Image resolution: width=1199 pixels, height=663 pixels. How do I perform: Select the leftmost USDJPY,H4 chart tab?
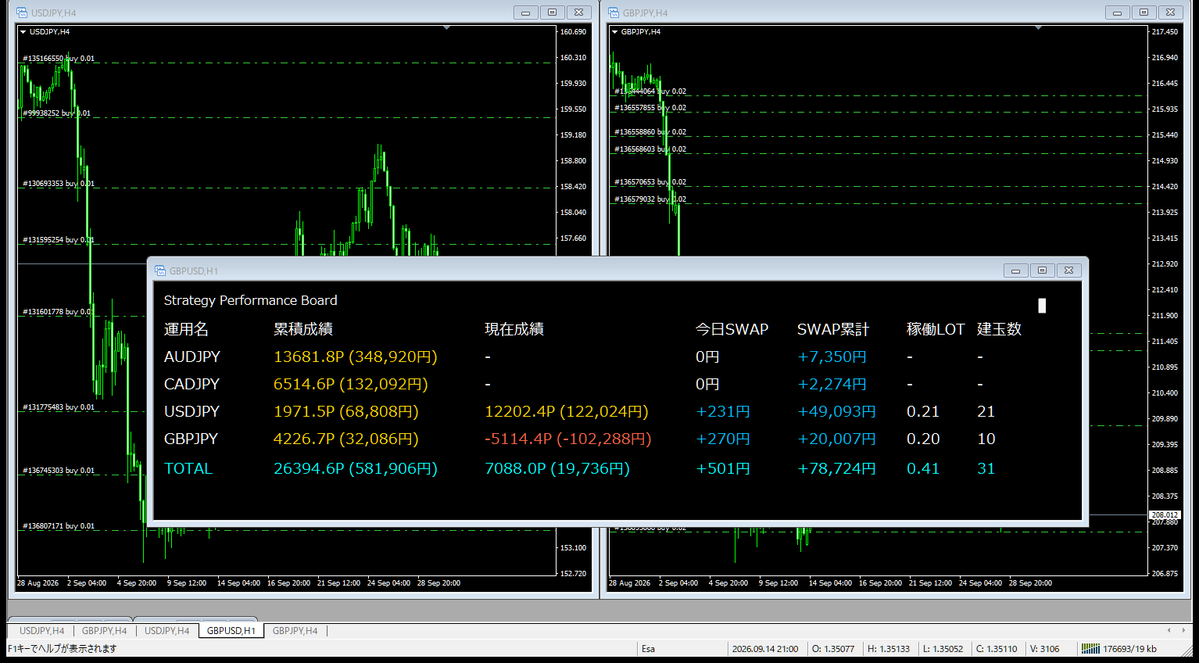[42, 631]
